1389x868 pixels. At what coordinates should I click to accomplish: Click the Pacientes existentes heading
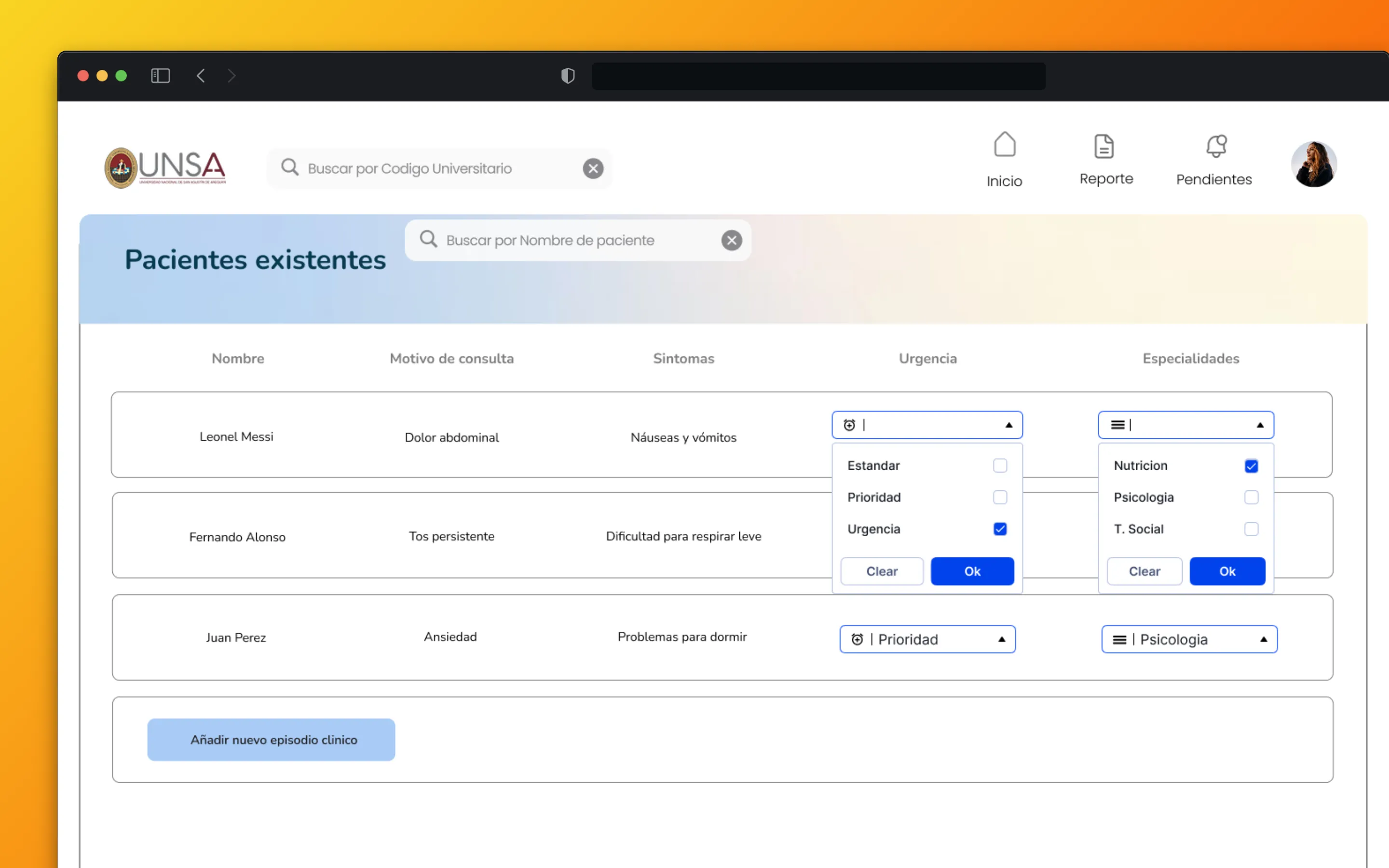(x=256, y=259)
